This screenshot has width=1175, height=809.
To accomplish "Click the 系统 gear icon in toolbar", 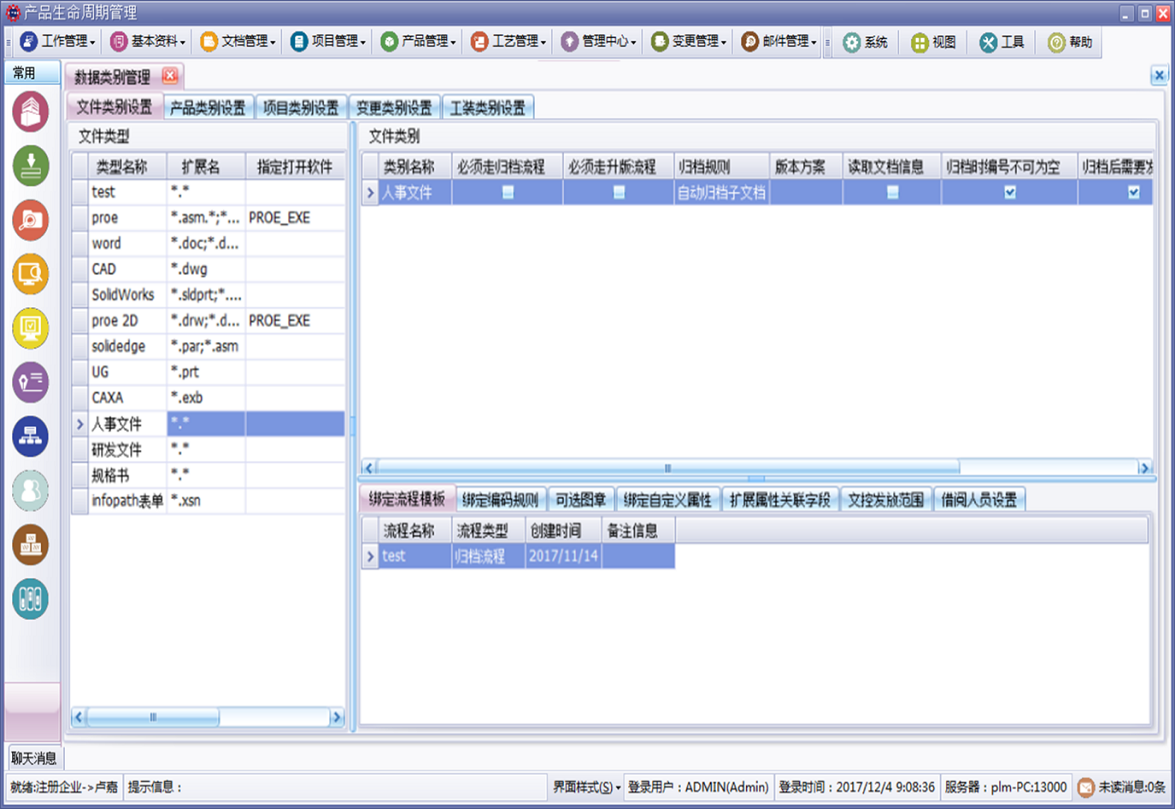I will [x=852, y=42].
